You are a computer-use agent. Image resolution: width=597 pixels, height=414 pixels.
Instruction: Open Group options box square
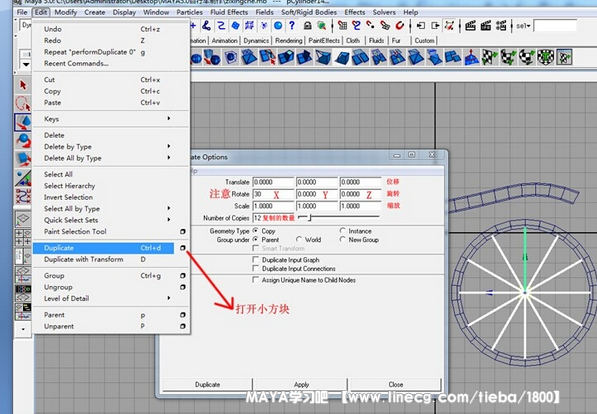[x=183, y=275]
